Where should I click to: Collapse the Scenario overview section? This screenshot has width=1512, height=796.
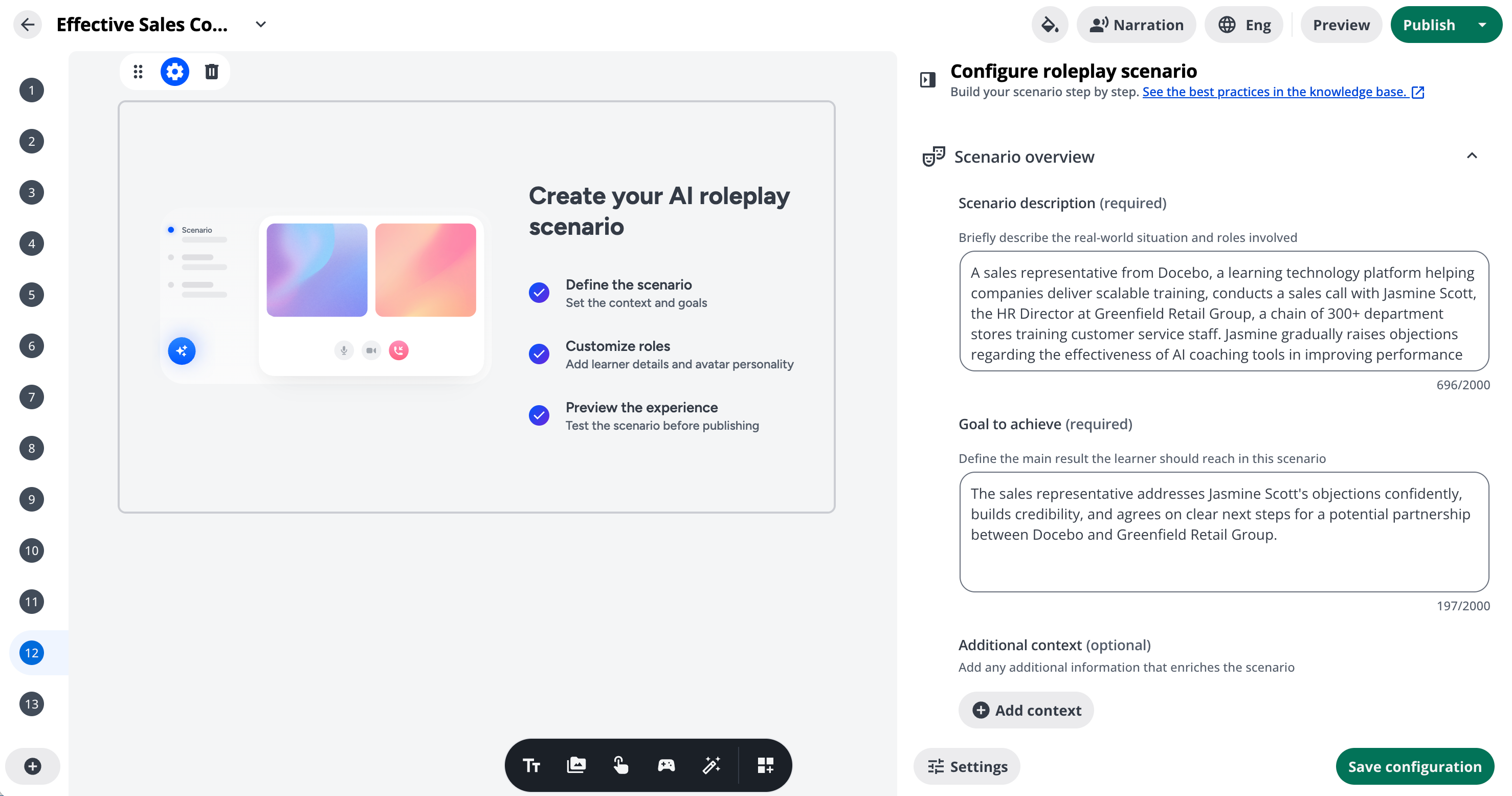(x=1472, y=156)
